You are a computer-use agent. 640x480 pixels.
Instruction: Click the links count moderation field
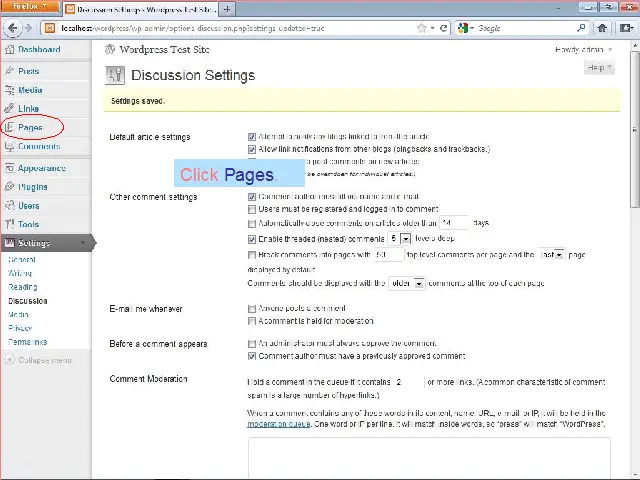pyautogui.click(x=409, y=382)
